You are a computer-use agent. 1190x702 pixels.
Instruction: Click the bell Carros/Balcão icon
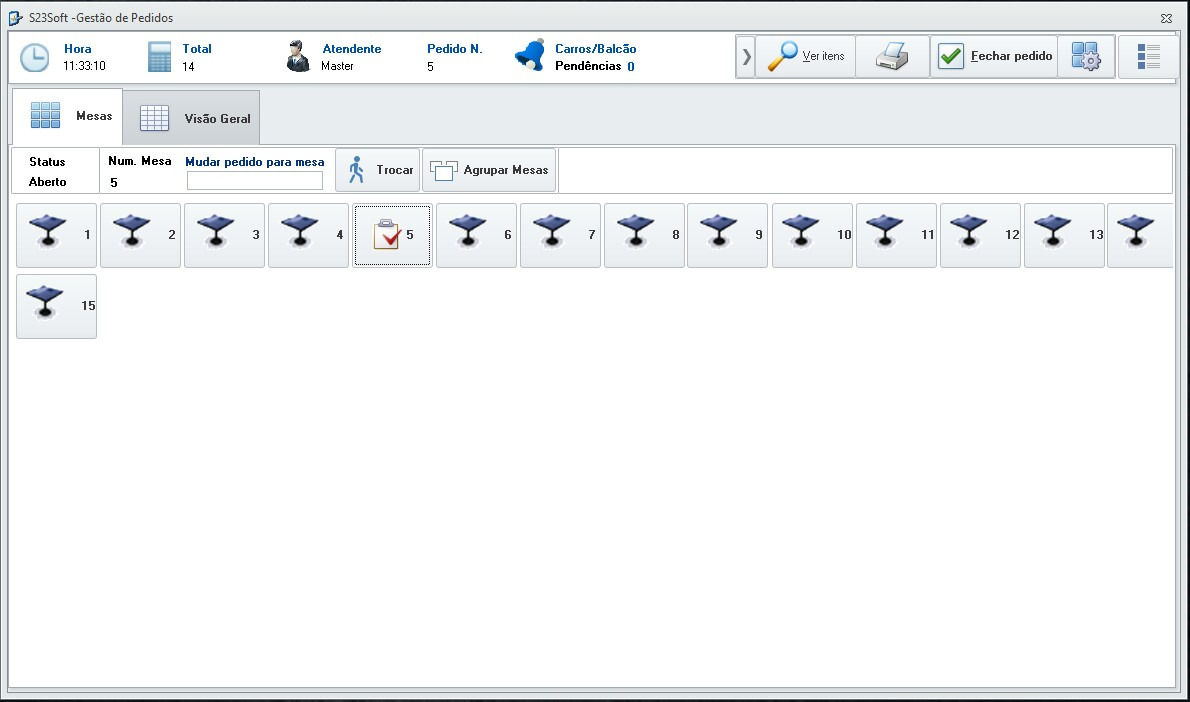[x=530, y=56]
